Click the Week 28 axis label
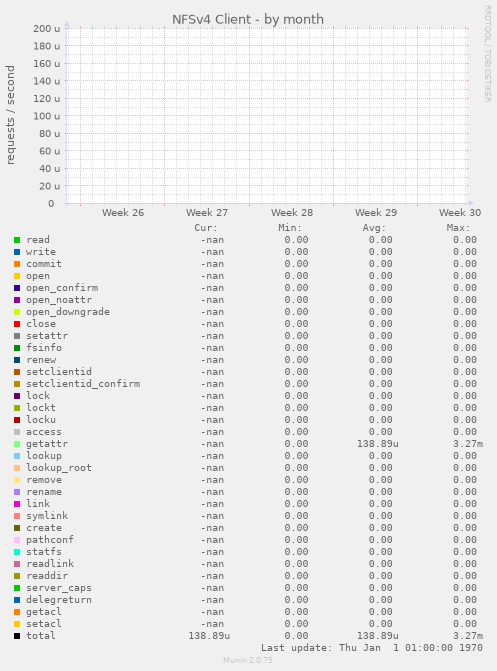This screenshot has width=497, height=671. (x=292, y=213)
